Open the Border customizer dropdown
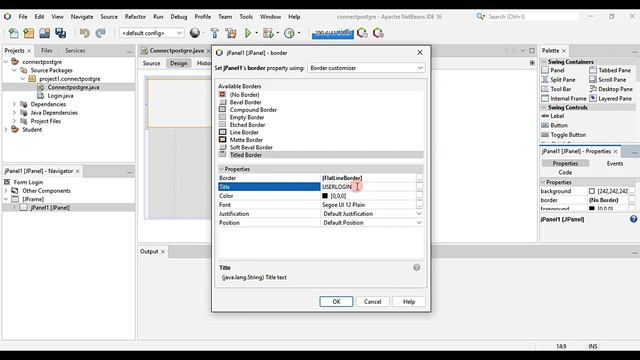This screenshot has height=360, width=640. coord(366,68)
